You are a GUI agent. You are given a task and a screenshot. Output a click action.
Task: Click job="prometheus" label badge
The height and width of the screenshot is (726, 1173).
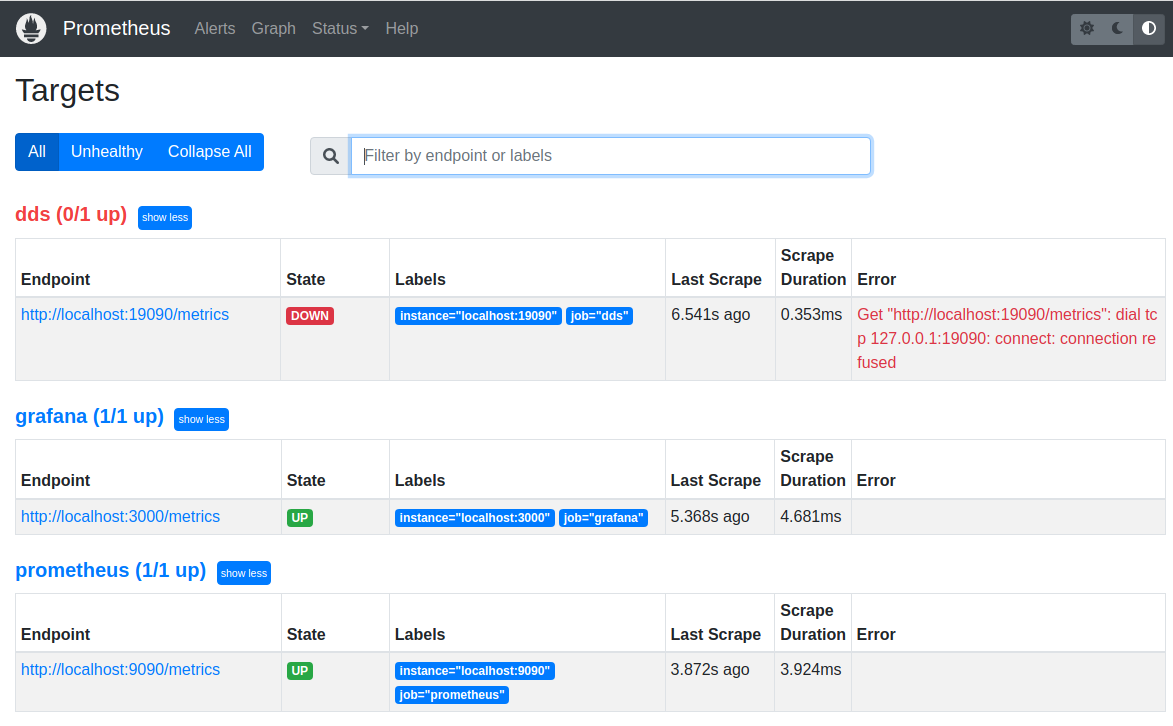[x=452, y=695]
